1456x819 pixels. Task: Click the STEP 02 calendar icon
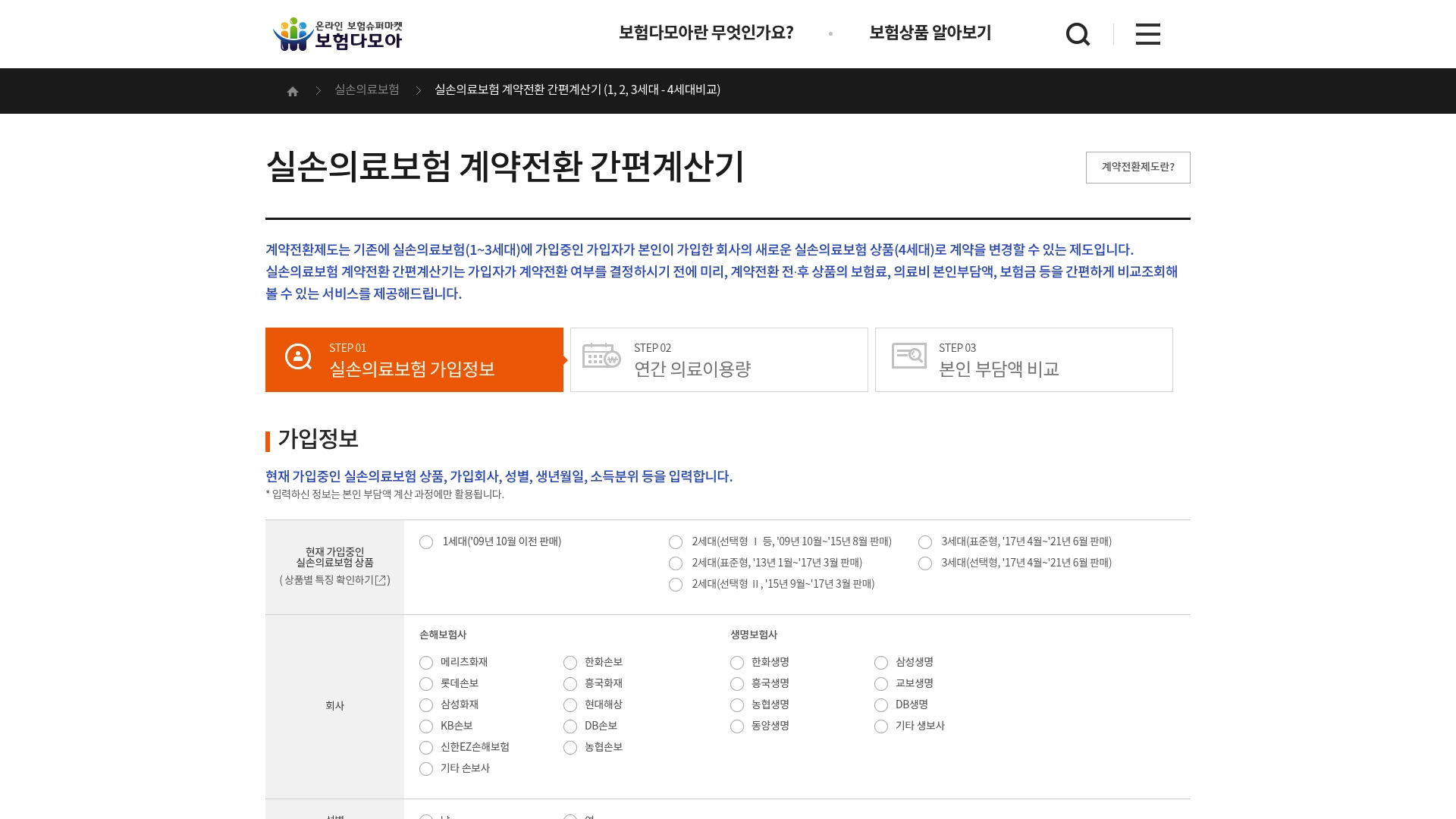[601, 356]
